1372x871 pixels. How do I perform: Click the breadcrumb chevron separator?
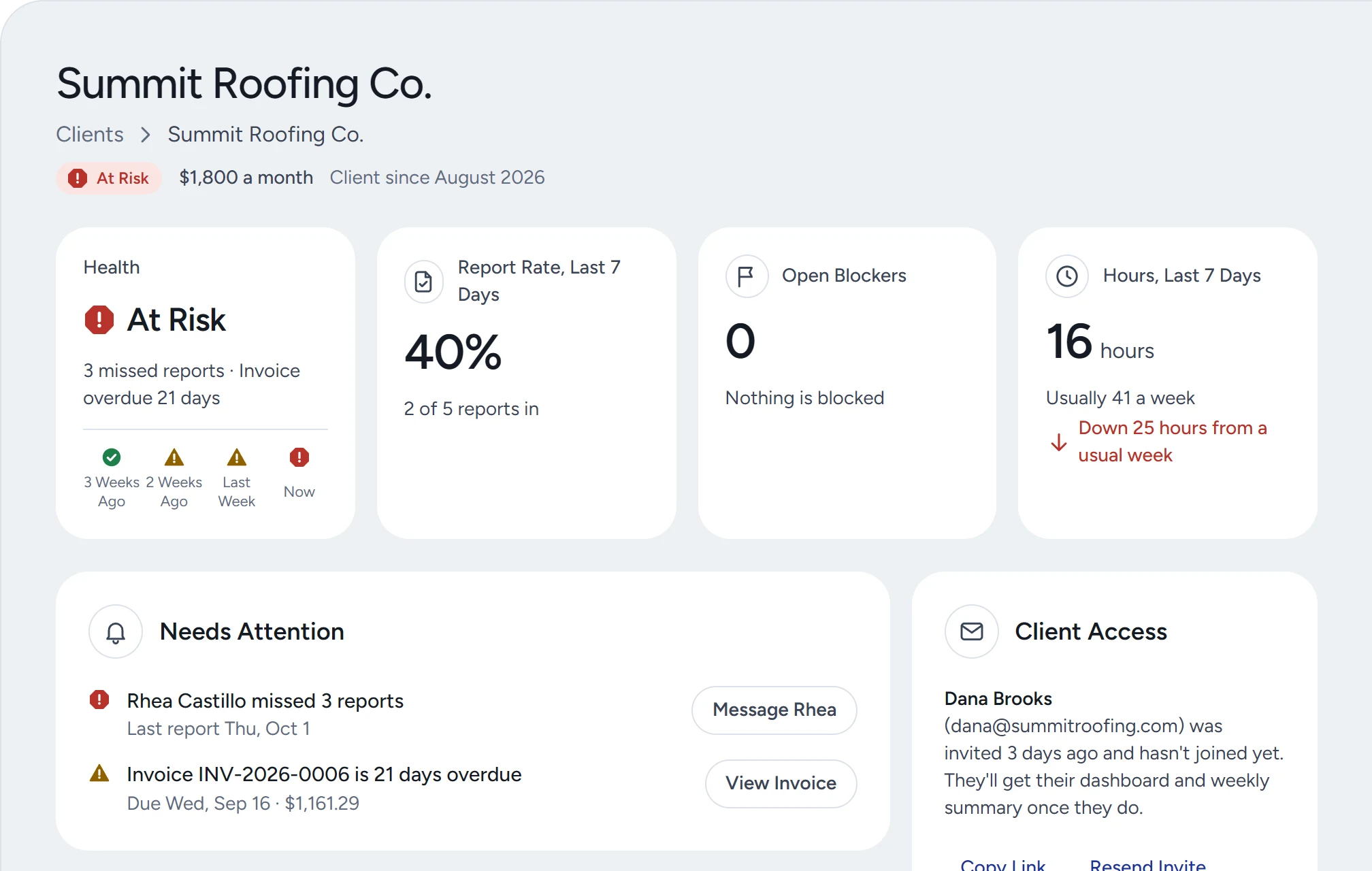[x=145, y=135]
